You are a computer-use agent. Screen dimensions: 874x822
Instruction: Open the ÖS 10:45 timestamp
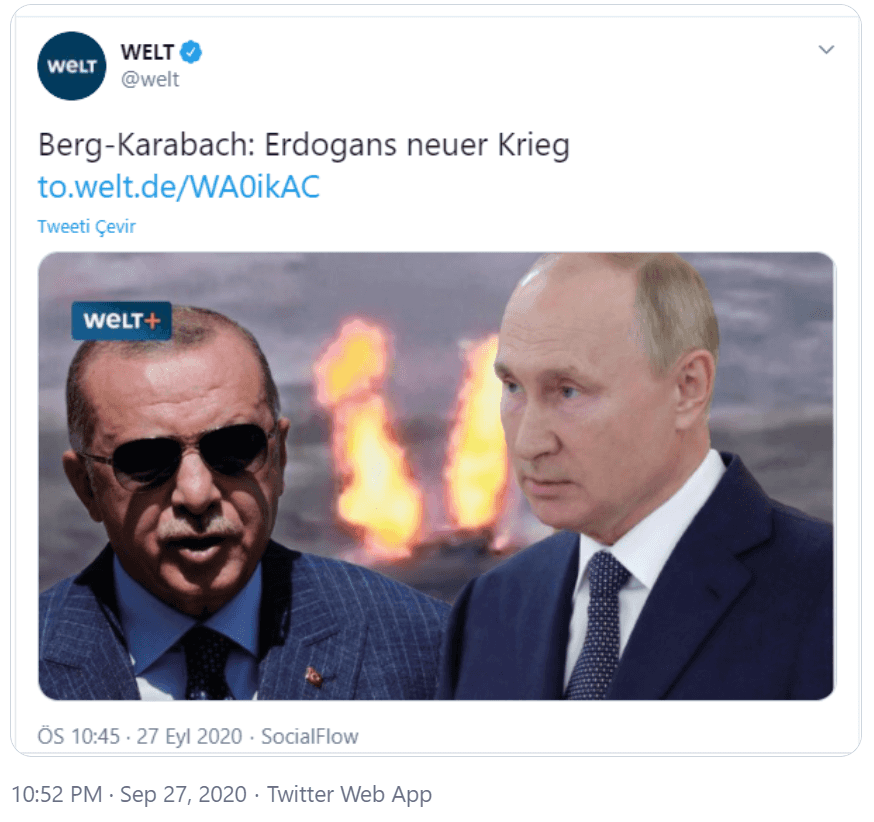[x=79, y=736]
